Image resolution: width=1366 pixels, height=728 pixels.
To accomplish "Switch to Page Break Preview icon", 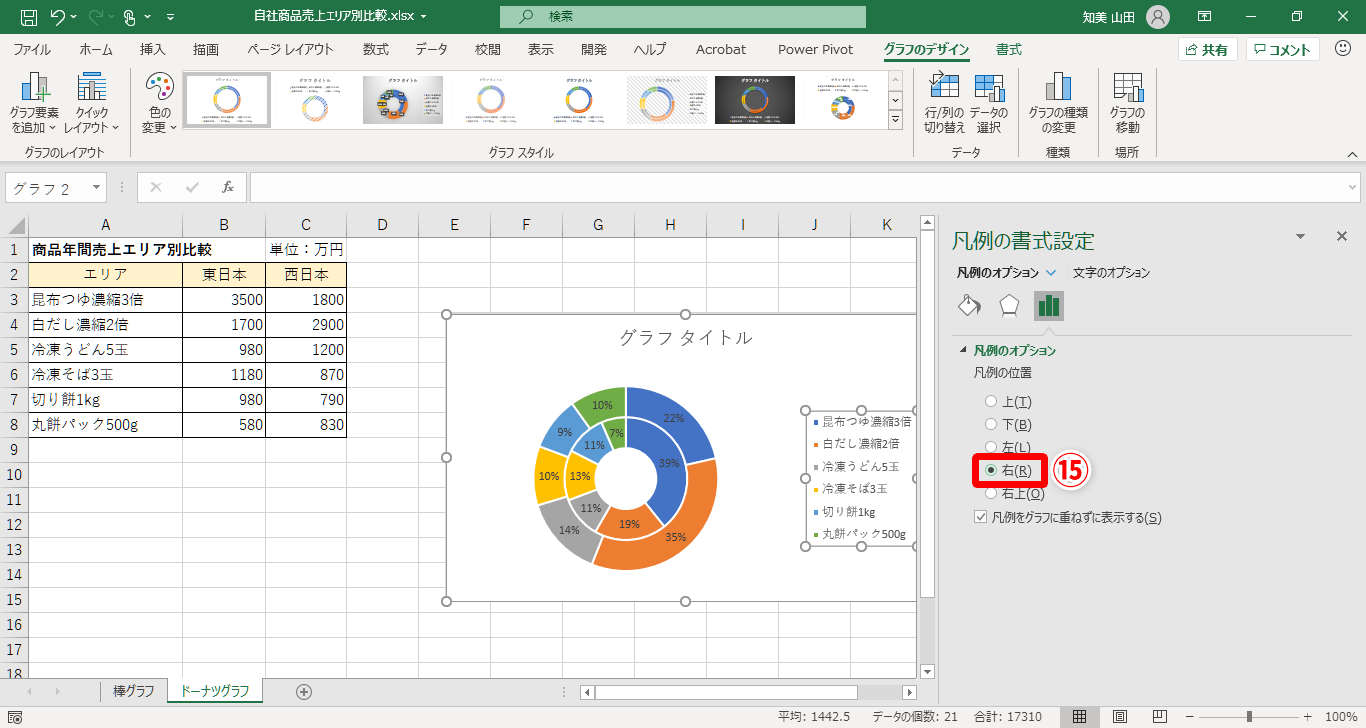I will (1159, 717).
